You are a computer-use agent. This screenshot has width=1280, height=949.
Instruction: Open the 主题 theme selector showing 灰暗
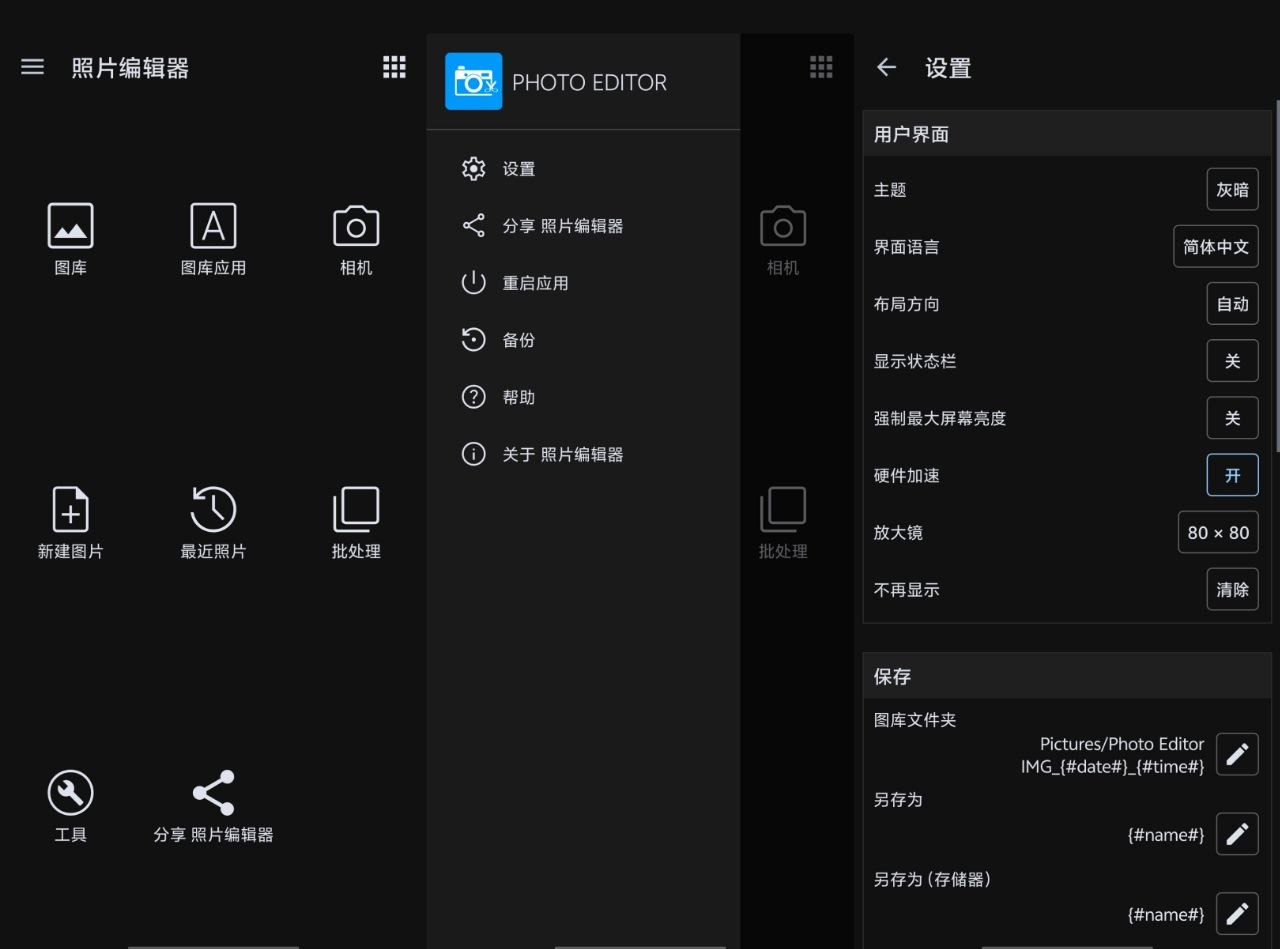click(x=1232, y=190)
